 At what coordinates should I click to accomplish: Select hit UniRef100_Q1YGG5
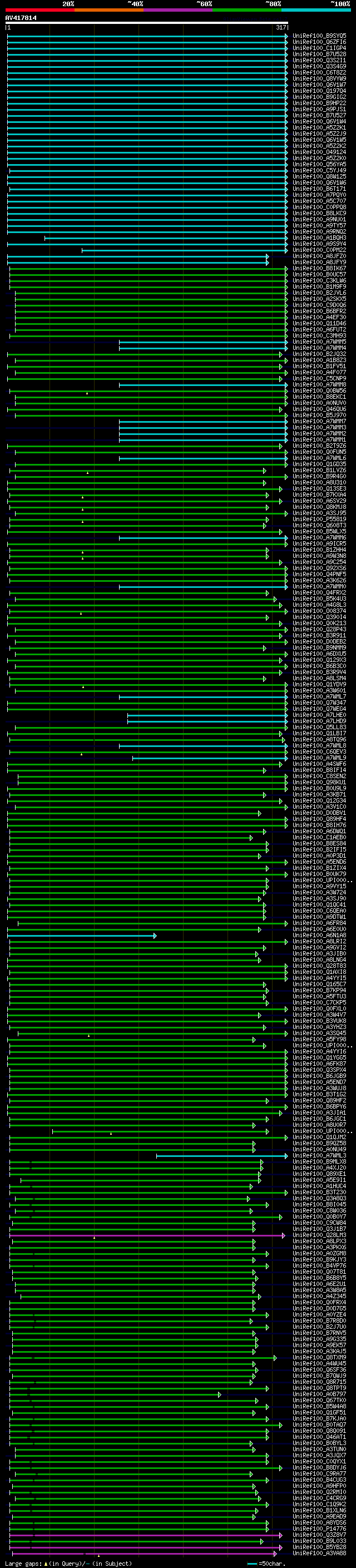tap(319, 1058)
